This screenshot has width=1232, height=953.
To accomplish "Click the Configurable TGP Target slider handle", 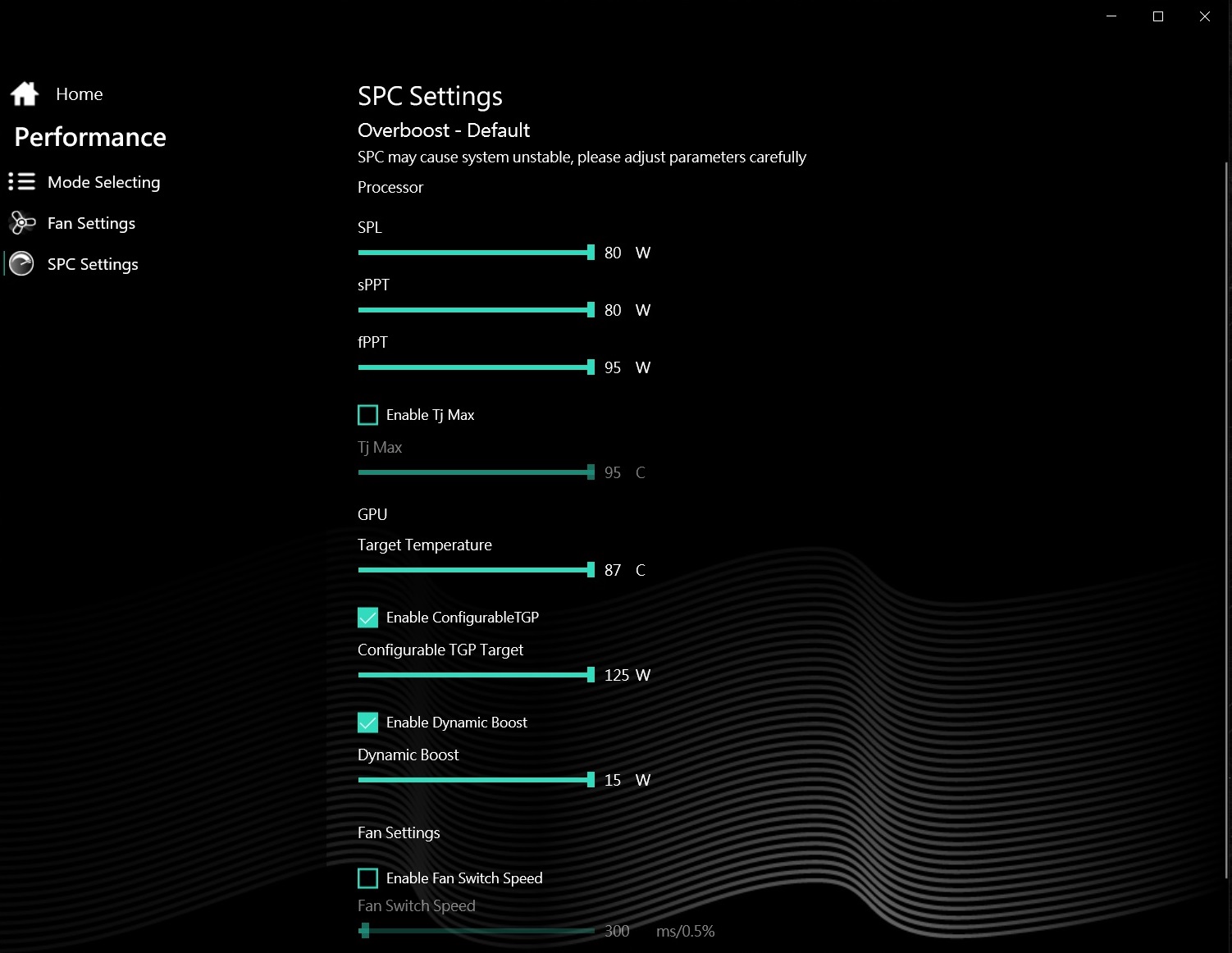I will [591, 675].
